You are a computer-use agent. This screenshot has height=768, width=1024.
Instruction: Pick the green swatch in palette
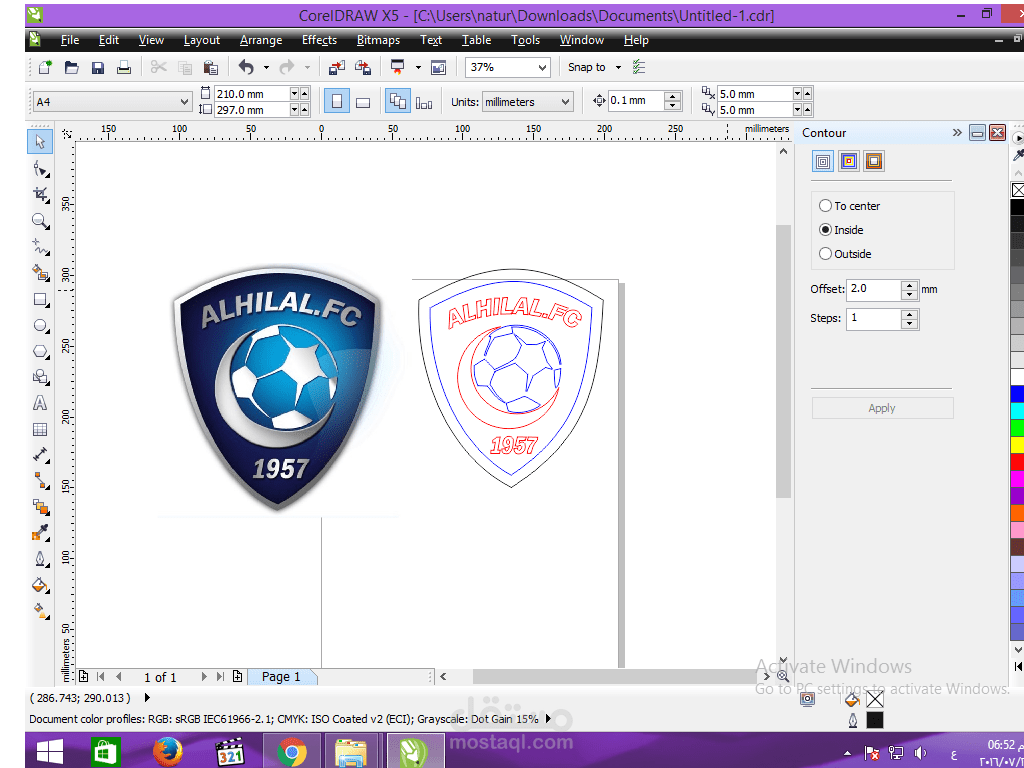point(1017,428)
